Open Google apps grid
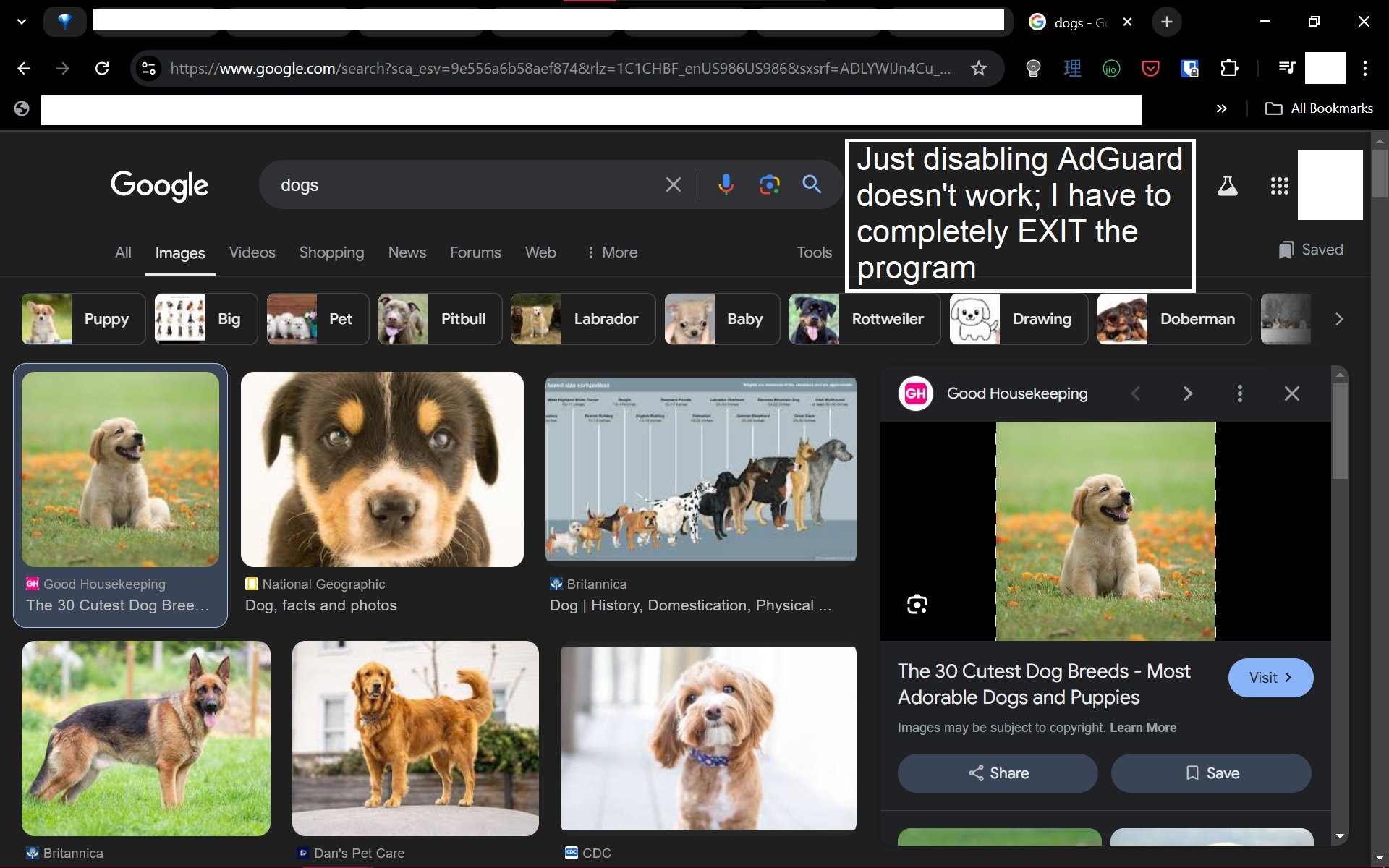The image size is (1389, 868). tap(1279, 186)
